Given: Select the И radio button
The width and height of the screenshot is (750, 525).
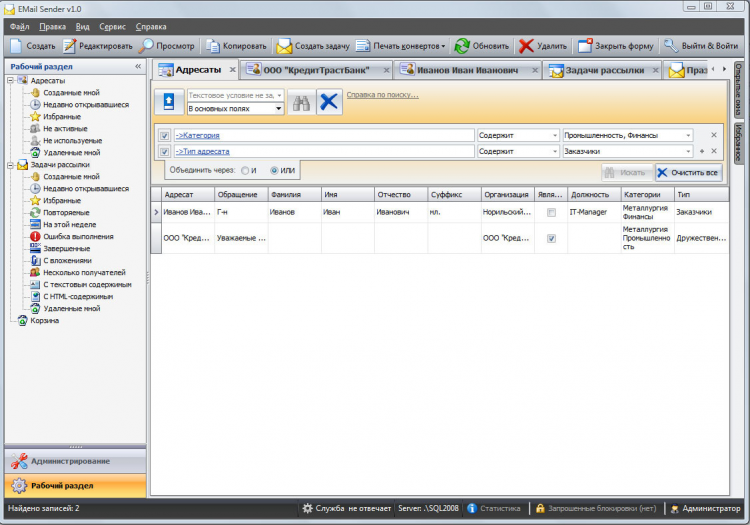Looking at the screenshot, I should (245, 171).
